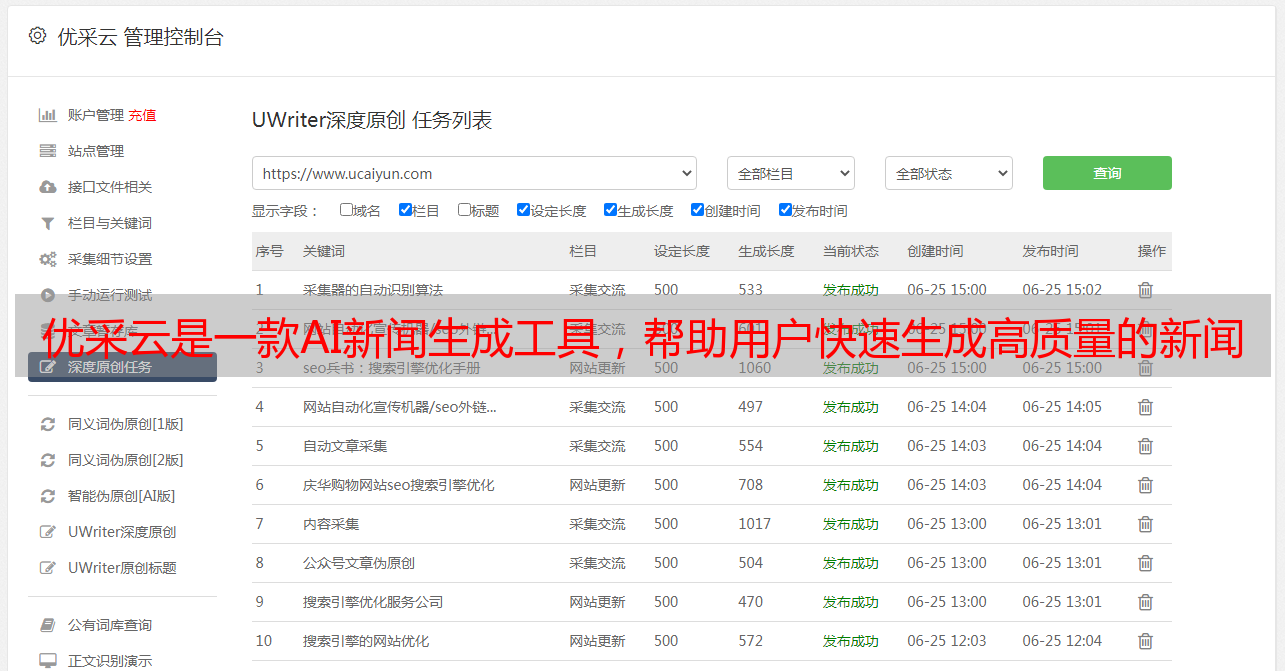The width and height of the screenshot is (1285, 671).
Task: Click the gear icon beside 优采云 管理控制台
Action: click(37, 36)
